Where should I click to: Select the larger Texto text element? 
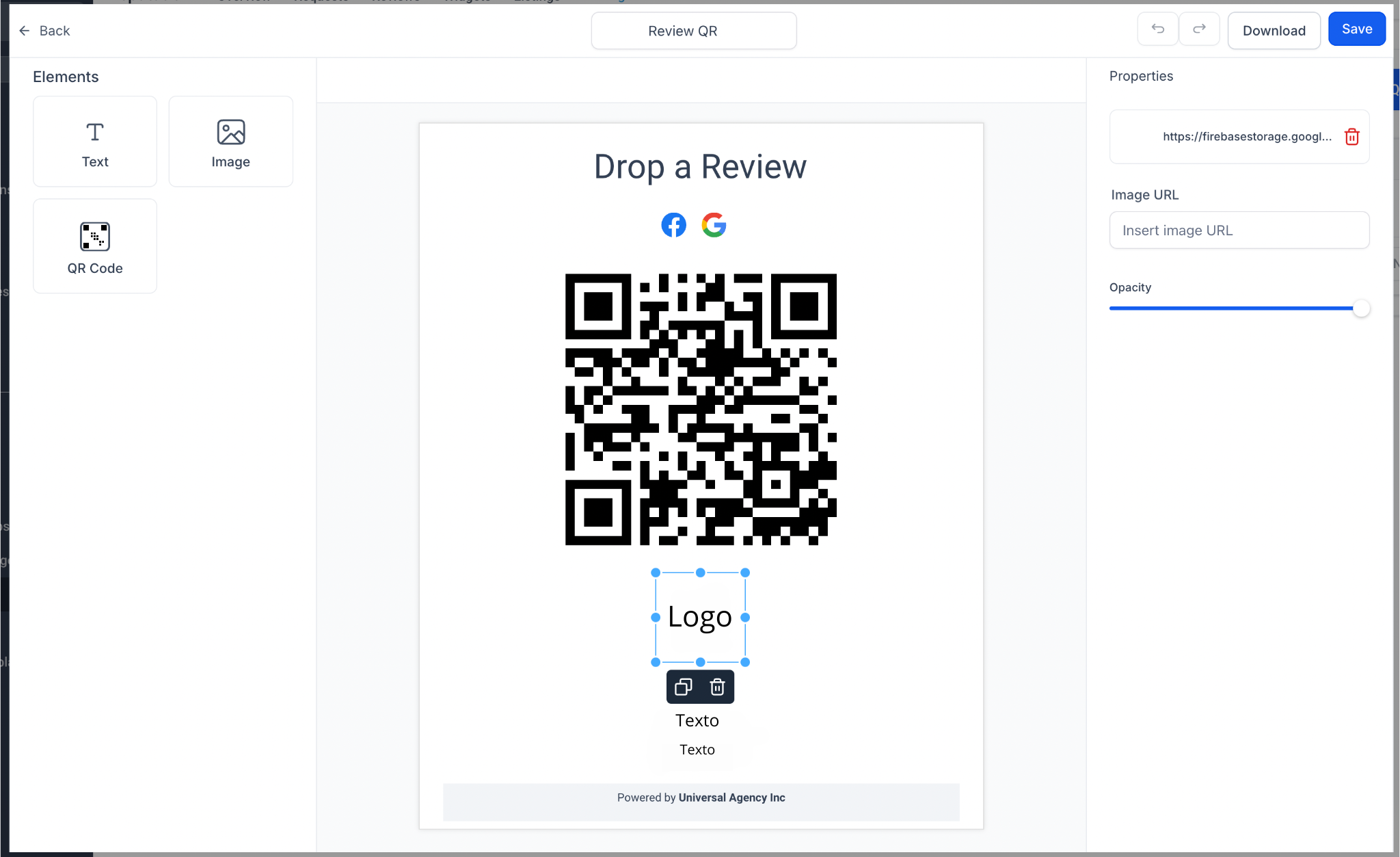click(x=697, y=720)
